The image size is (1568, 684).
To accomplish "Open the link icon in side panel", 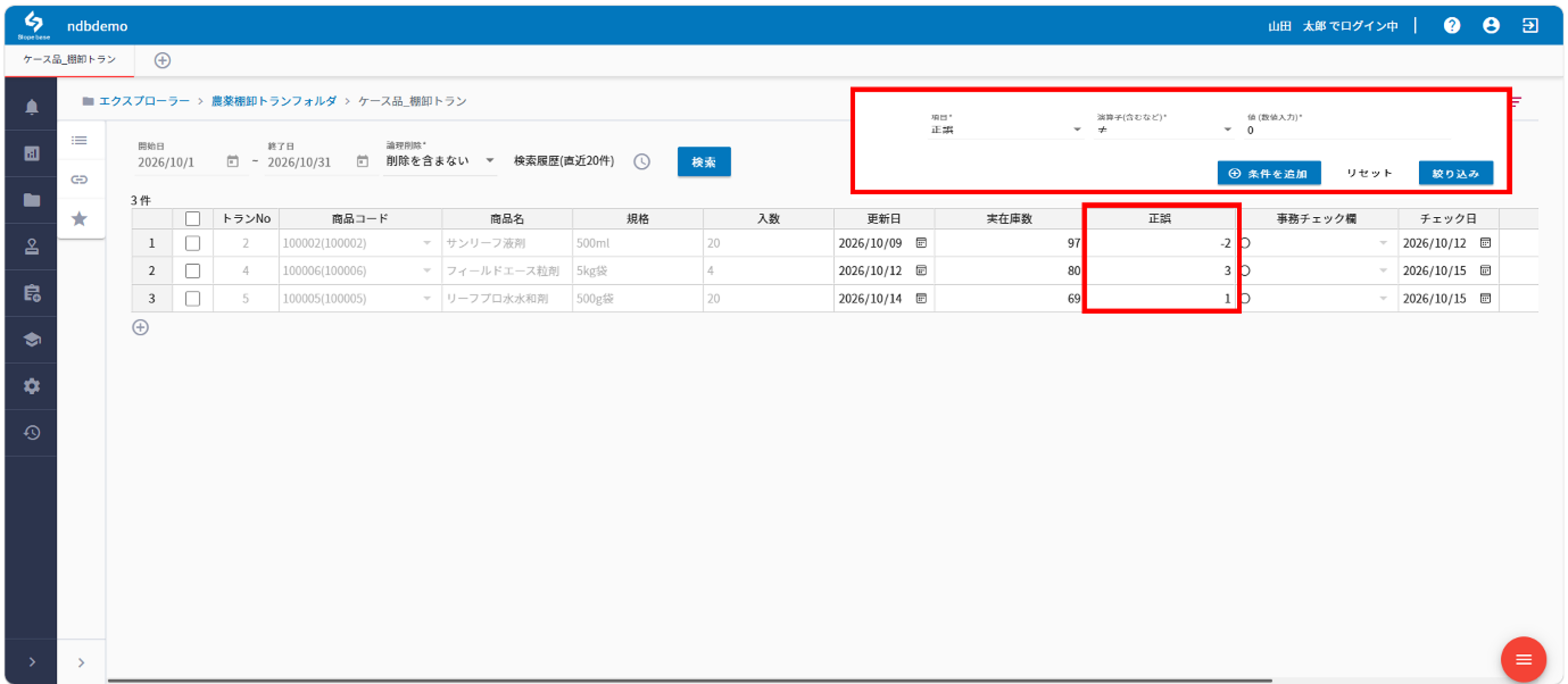I will (79, 180).
